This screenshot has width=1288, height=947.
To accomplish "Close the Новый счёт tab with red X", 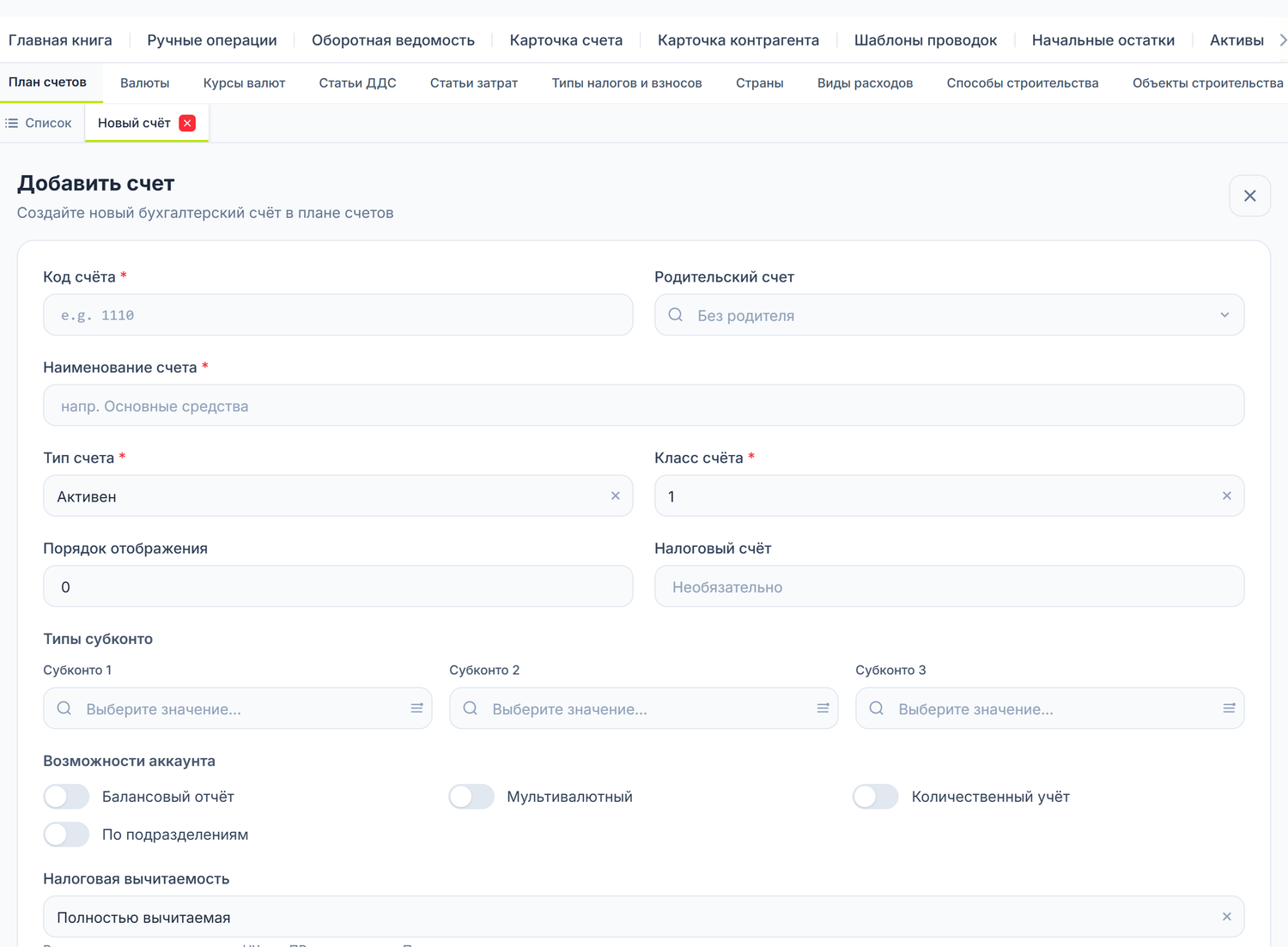I will pyautogui.click(x=187, y=123).
